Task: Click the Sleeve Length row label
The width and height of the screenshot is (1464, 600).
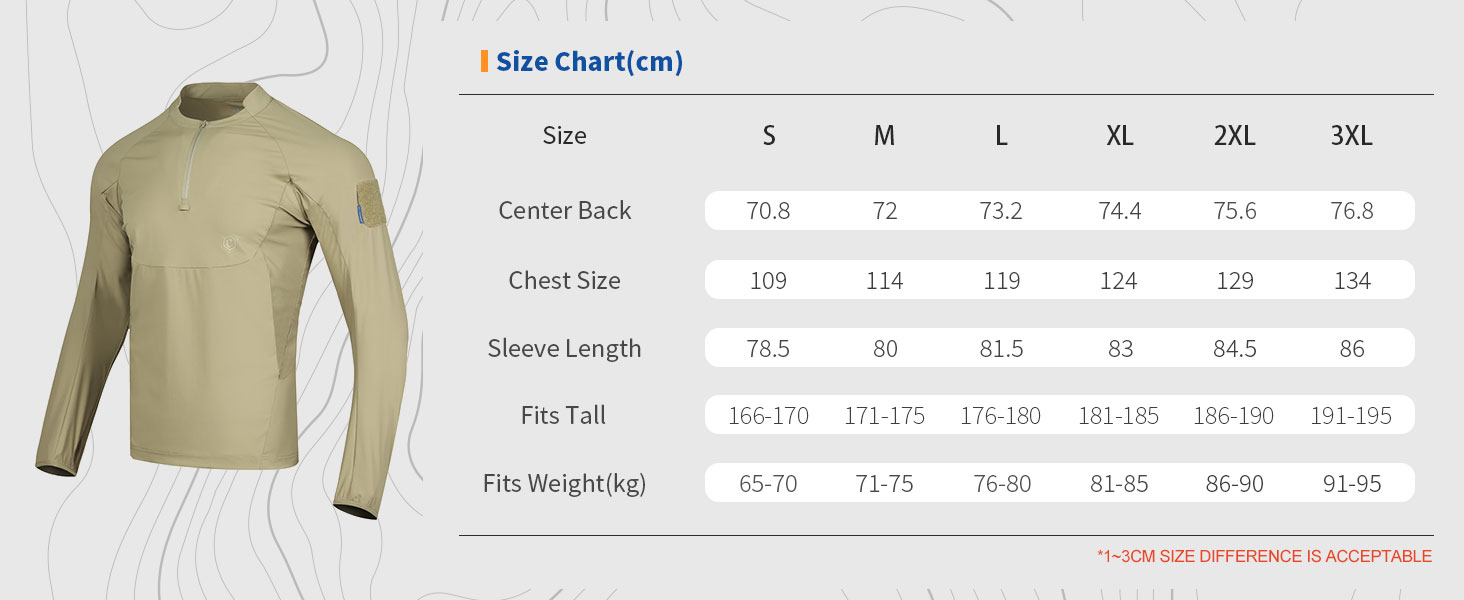Action: [564, 349]
